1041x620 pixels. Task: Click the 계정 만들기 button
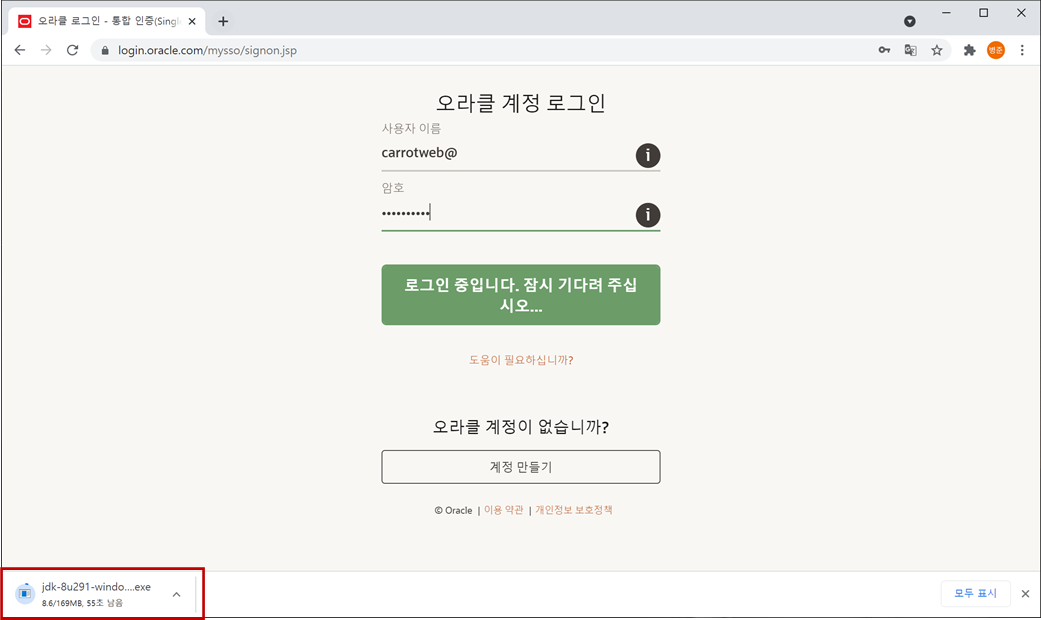point(520,467)
